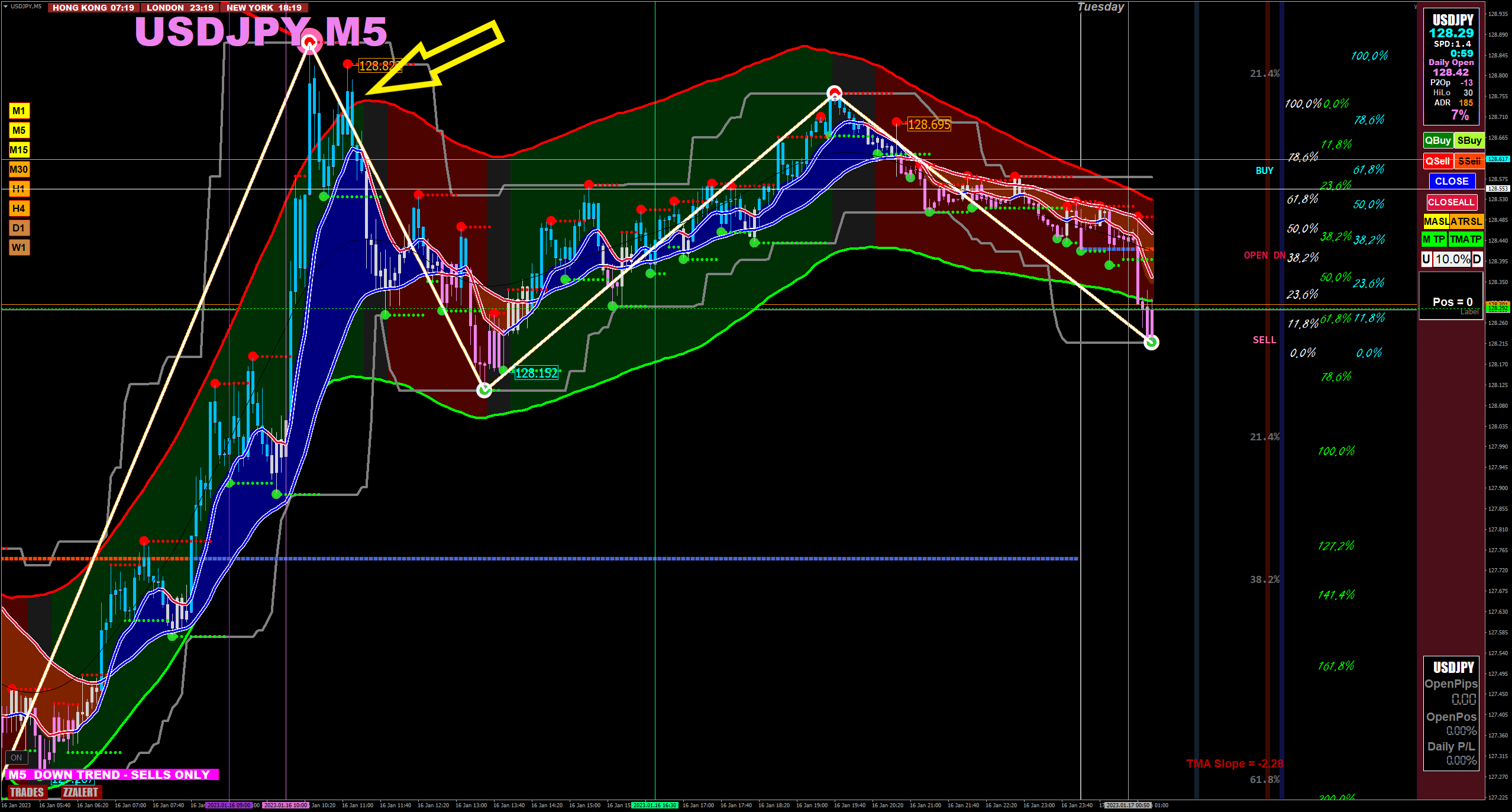Image resolution: width=1512 pixels, height=812 pixels.
Task: Click the ZZALERT button
Action: [80, 792]
